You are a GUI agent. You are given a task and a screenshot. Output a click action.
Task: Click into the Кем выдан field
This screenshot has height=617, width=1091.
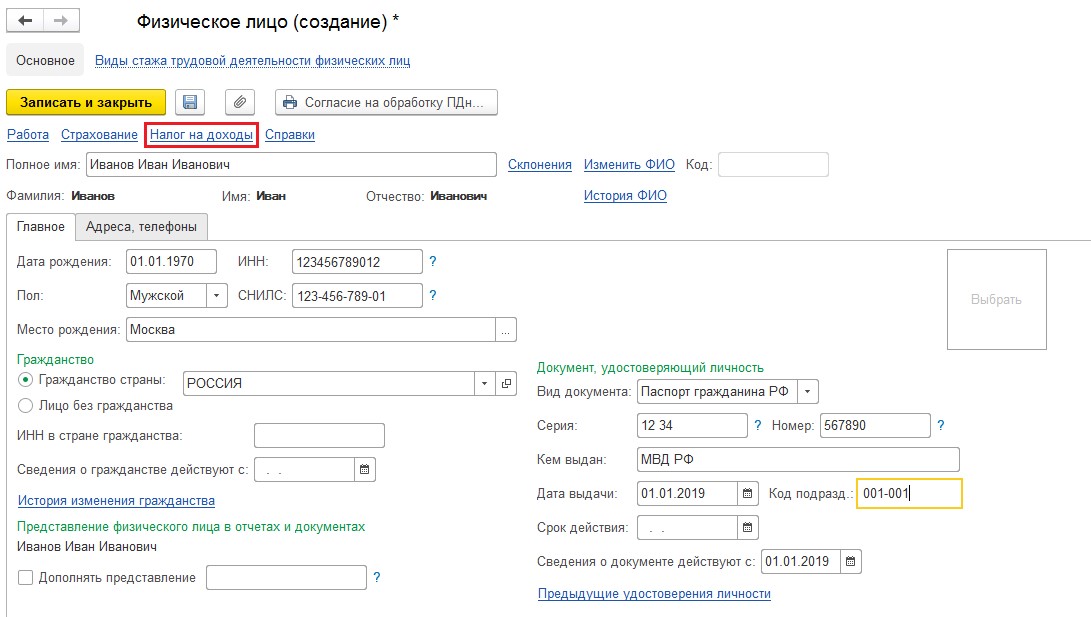[x=797, y=459]
